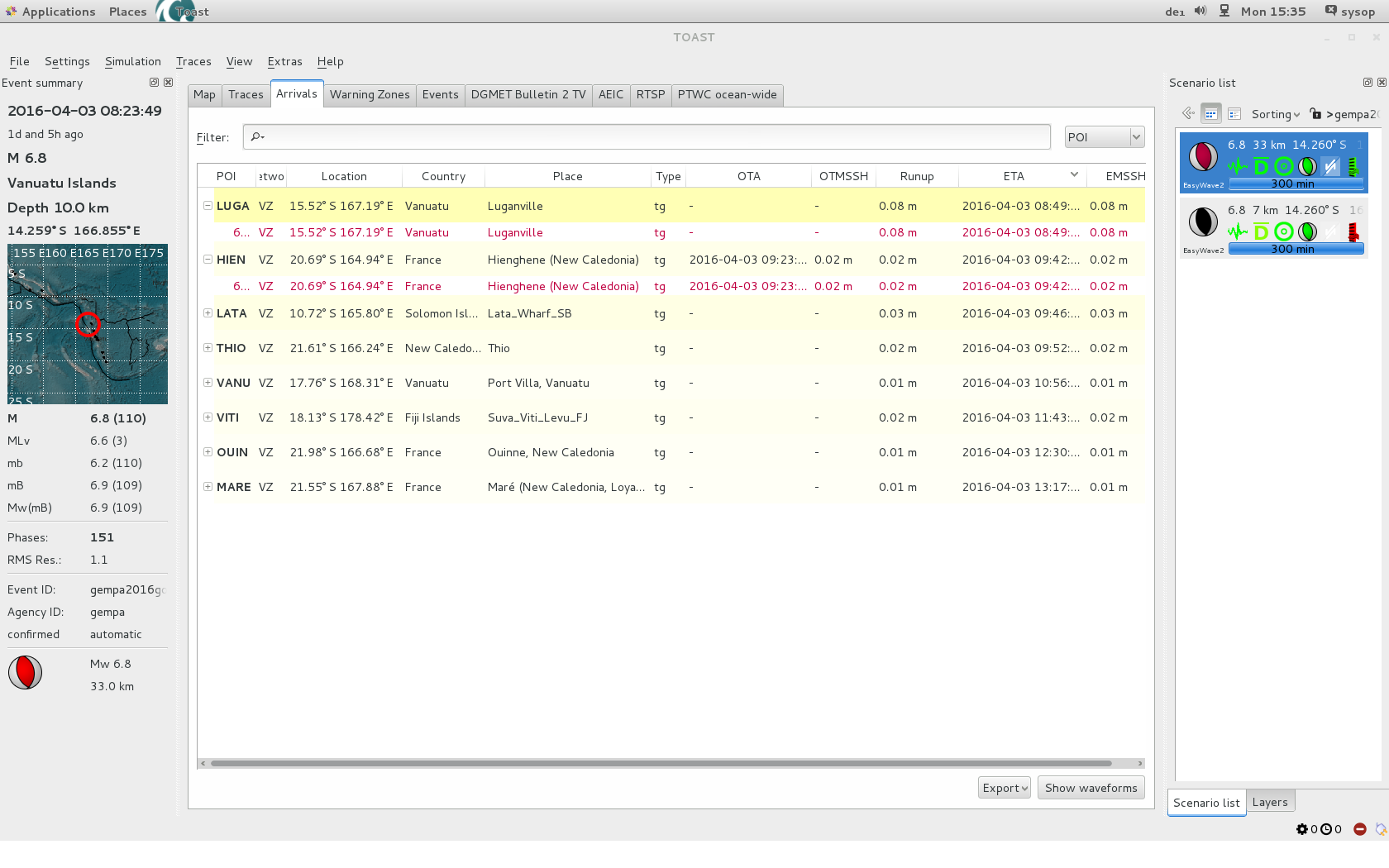Switch to the PTWC ocean-wide tab
Viewport: 1389px width, 868px height.
click(728, 95)
